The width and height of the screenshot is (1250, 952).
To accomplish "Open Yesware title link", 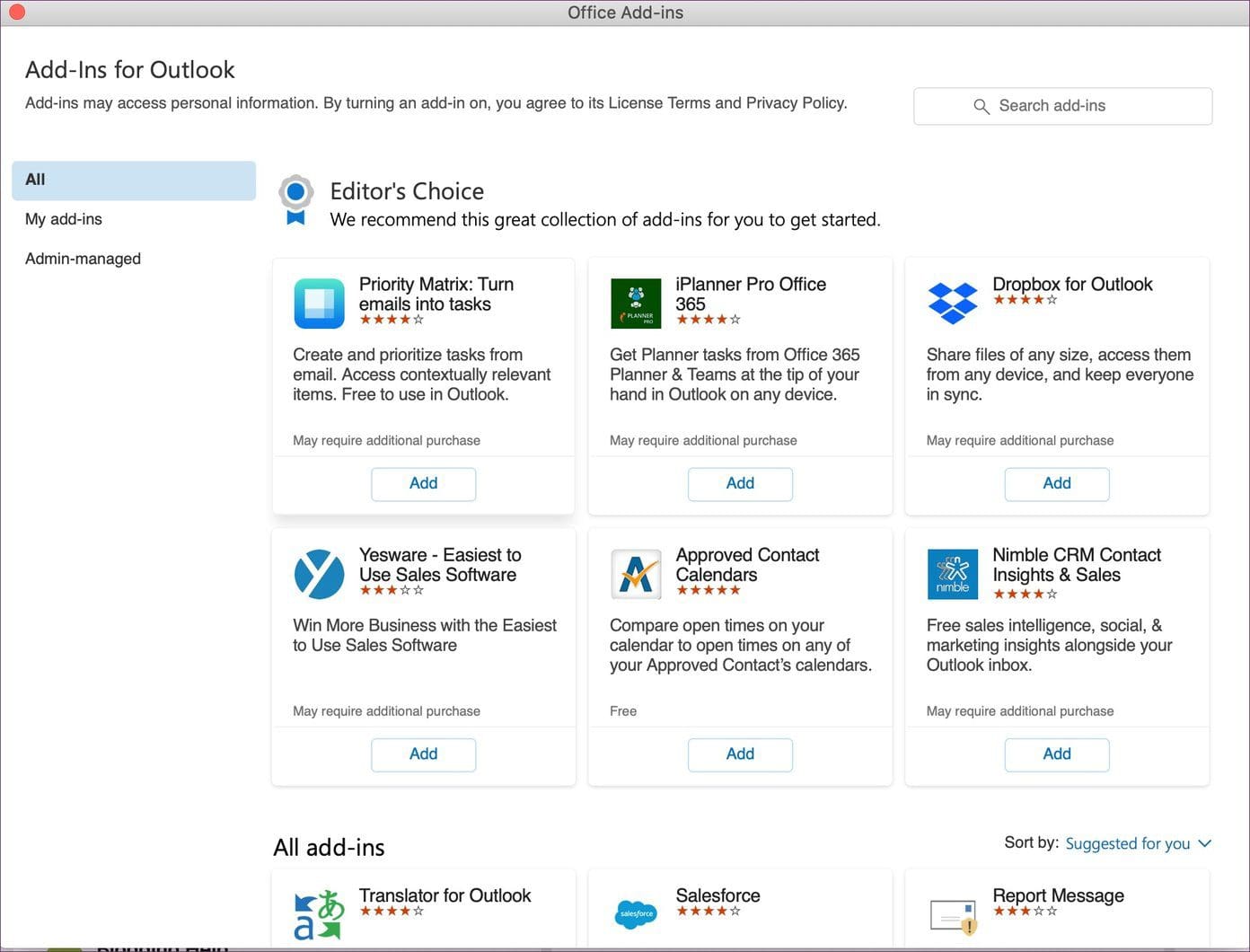I will pyautogui.click(x=440, y=565).
